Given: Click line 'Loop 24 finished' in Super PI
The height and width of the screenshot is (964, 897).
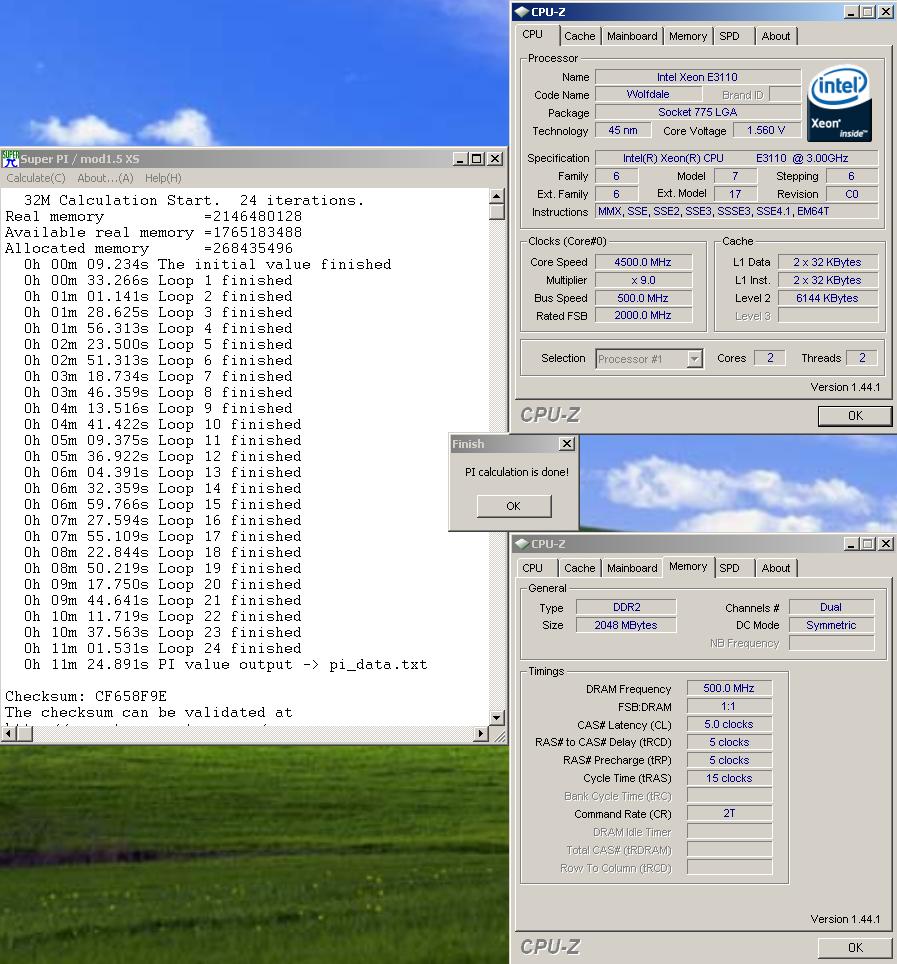Looking at the screenshot, I should click(x=163, y=649).
